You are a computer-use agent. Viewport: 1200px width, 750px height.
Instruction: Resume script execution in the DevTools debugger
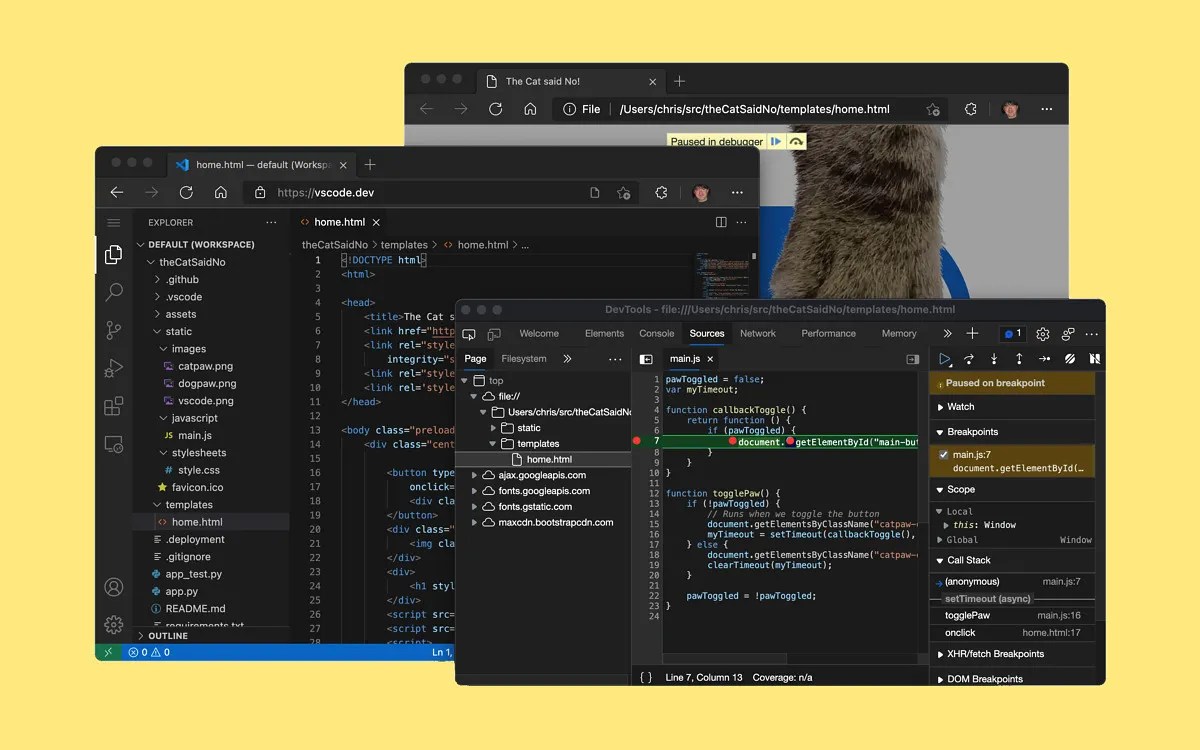pos(944,358)
